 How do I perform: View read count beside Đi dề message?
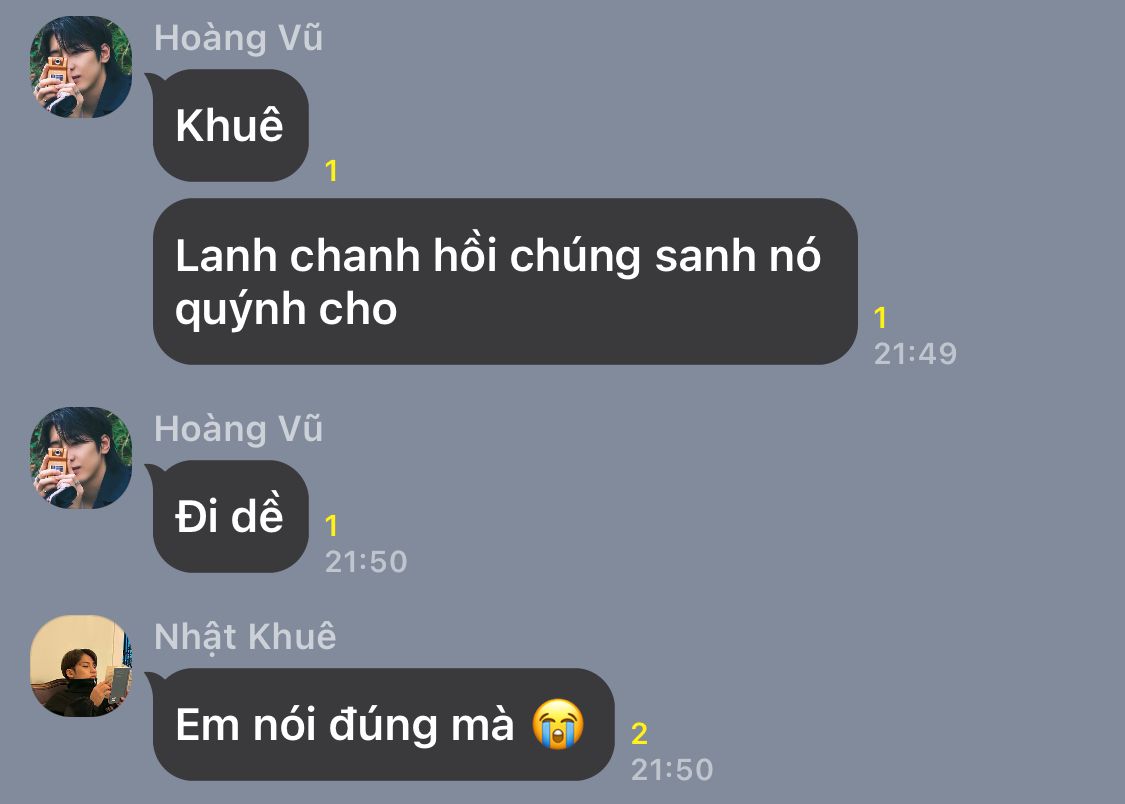(331, 526)
